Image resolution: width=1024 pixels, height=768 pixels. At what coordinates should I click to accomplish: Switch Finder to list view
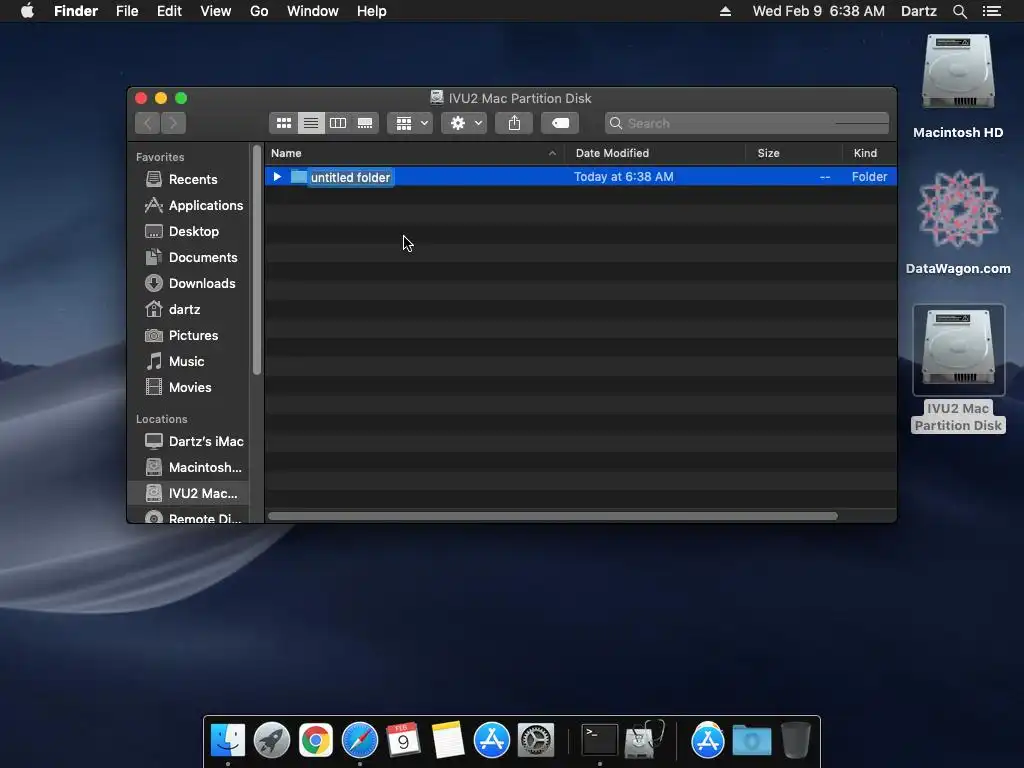311,123
